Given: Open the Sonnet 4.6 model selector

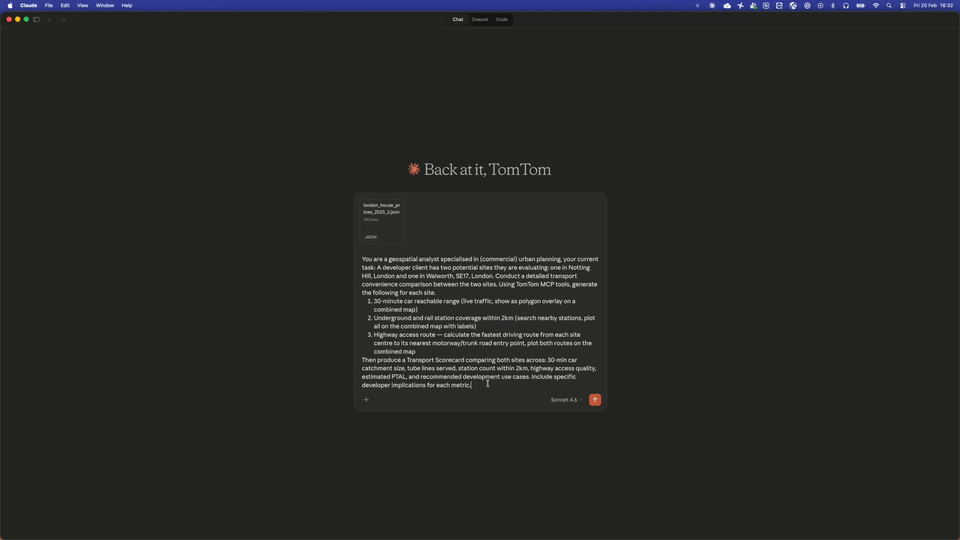Looking at the screenshot, I should click(x=566, y=400).
